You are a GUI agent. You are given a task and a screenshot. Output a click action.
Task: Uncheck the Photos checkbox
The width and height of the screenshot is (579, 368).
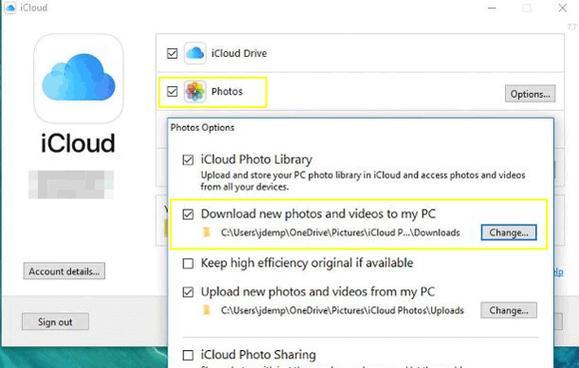coord(172,91)
